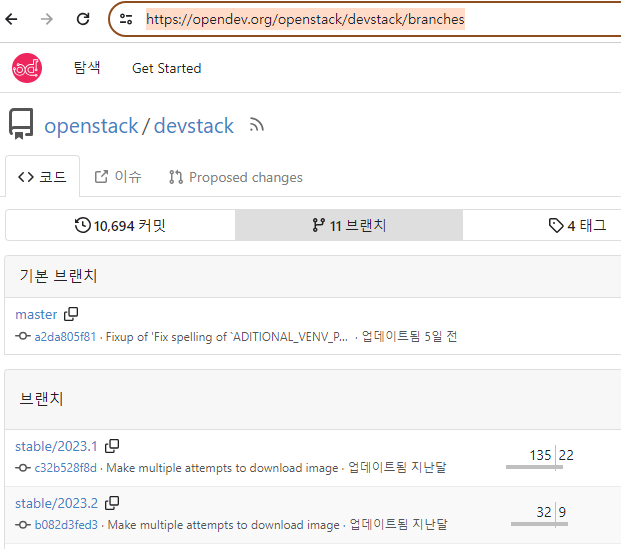
Task: Select the 11 브랜치 section
Action: pos(349,225)
